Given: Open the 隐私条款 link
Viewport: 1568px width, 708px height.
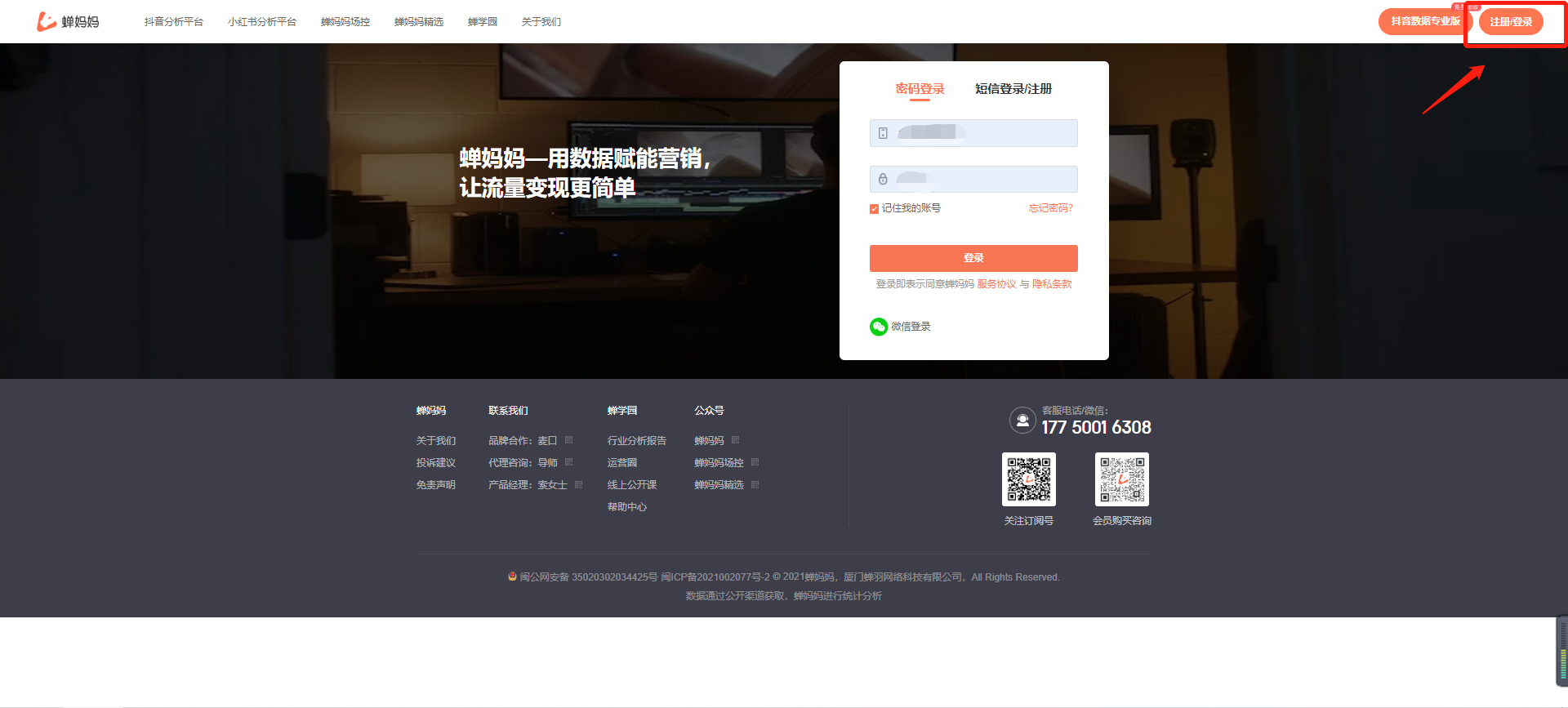Looking at the screenshot, I should [1052, 284].
